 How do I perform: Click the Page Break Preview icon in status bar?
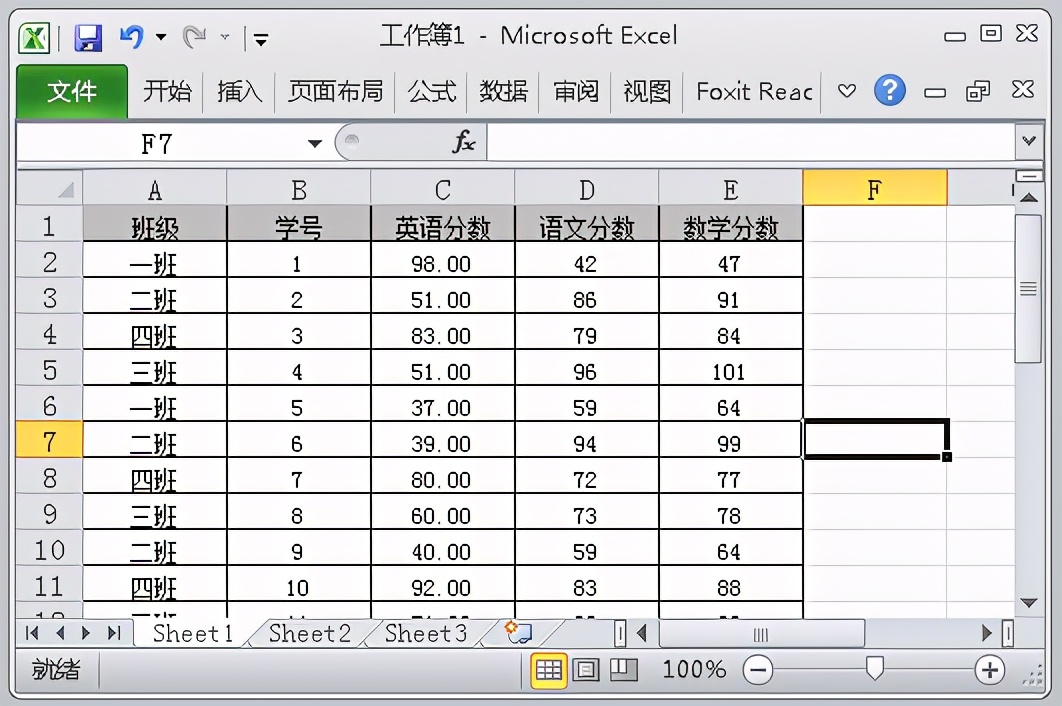(x=624, y=670)
